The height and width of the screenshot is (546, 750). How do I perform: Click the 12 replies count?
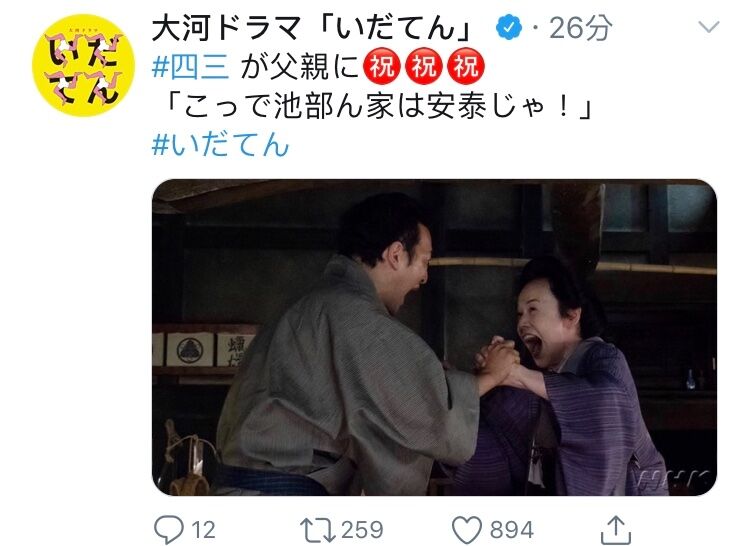(x=203, y=530)
